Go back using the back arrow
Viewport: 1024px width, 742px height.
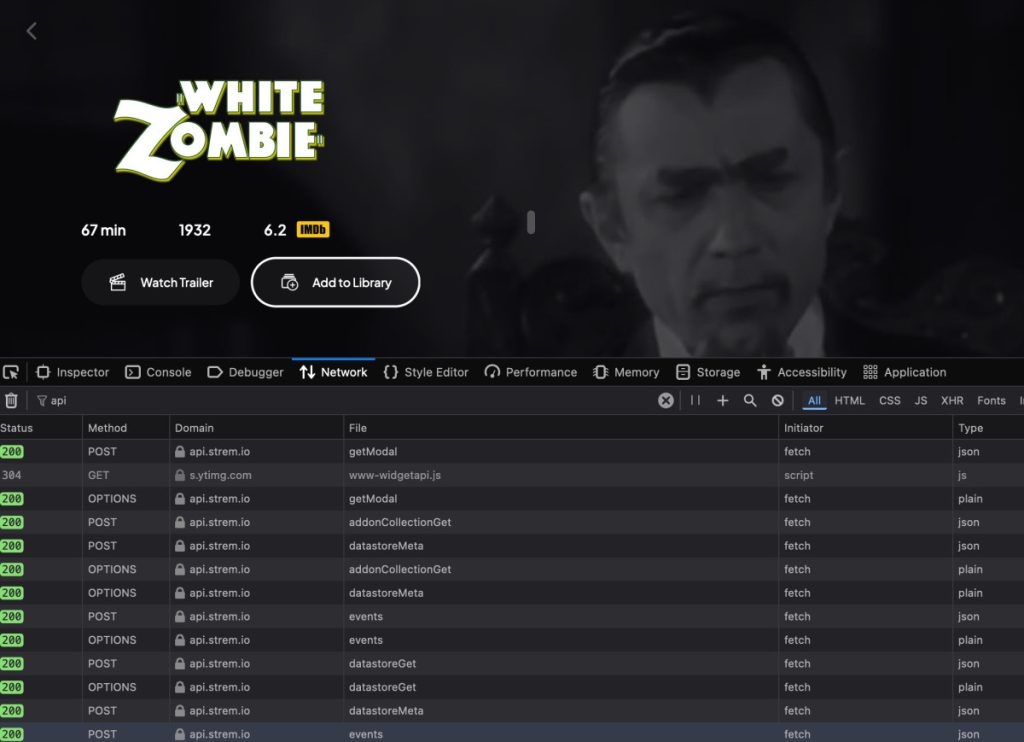click(x=31, y=31)
